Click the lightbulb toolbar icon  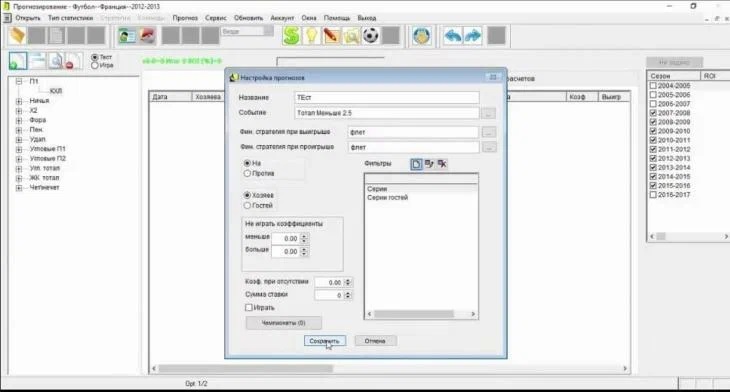click(311, 36)
